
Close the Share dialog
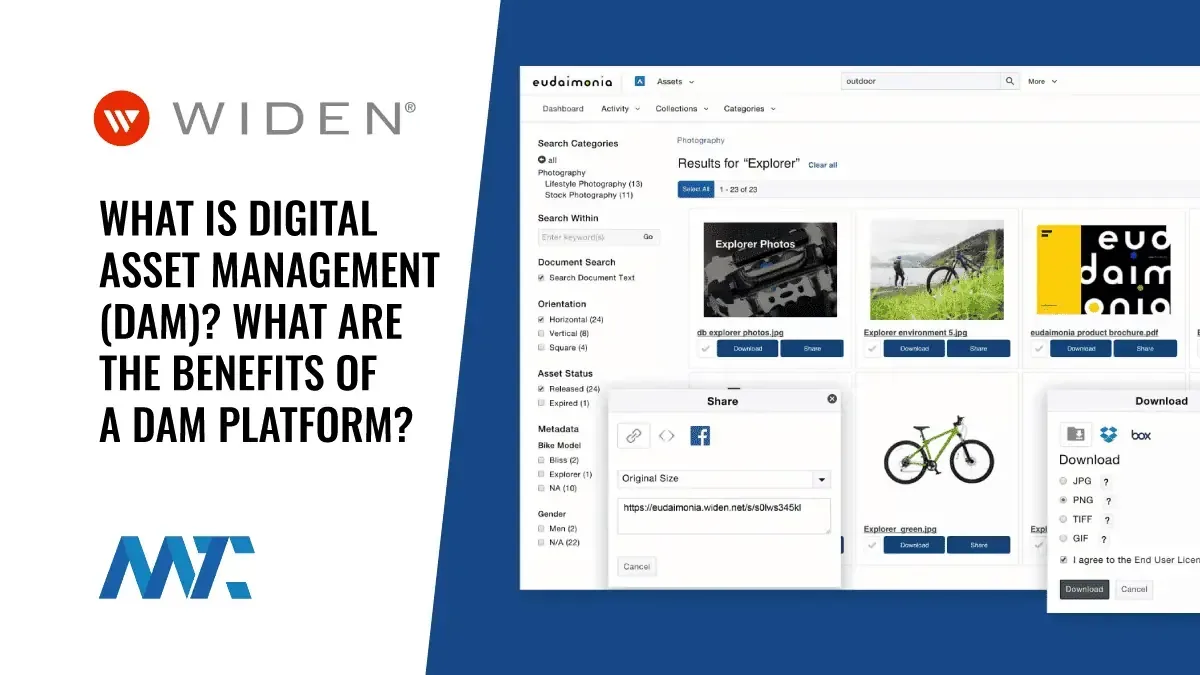[x=831, y=398]
